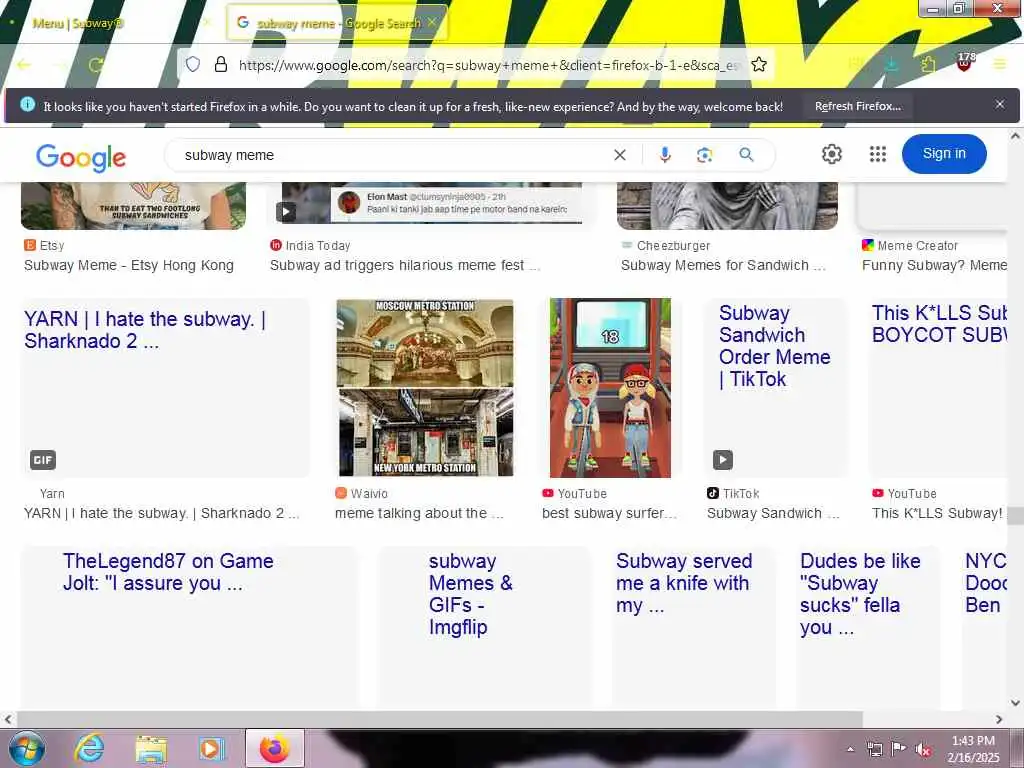The width and height of the screenshot is (1024, 768).
Task: Select subway meme Google Search tab
Action: (x=338, y=23)
